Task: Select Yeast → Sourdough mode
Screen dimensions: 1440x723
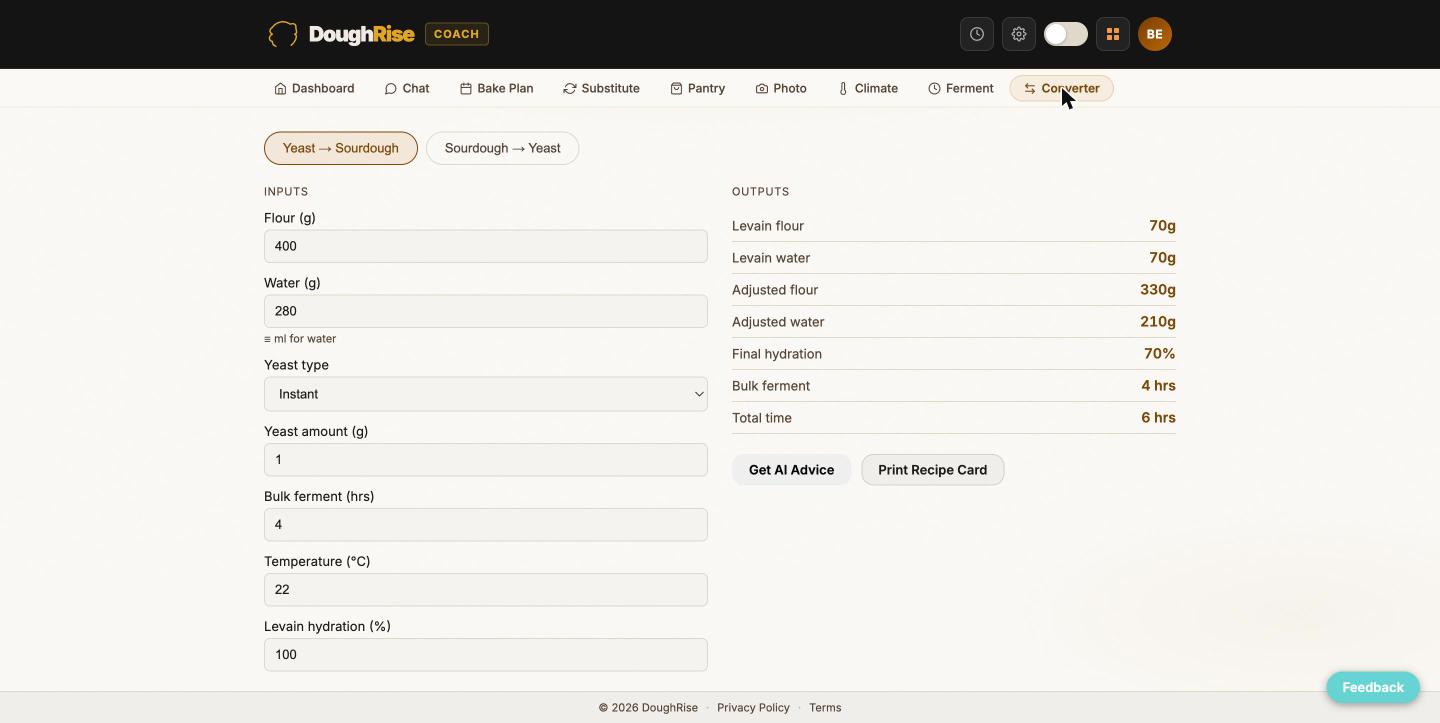Action: click(341, 148)
